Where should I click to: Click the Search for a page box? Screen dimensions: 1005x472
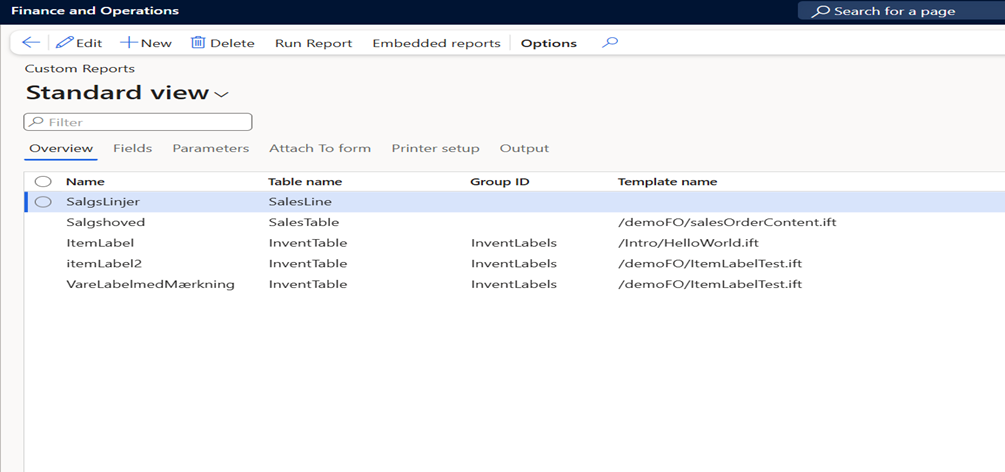[900, 11]
